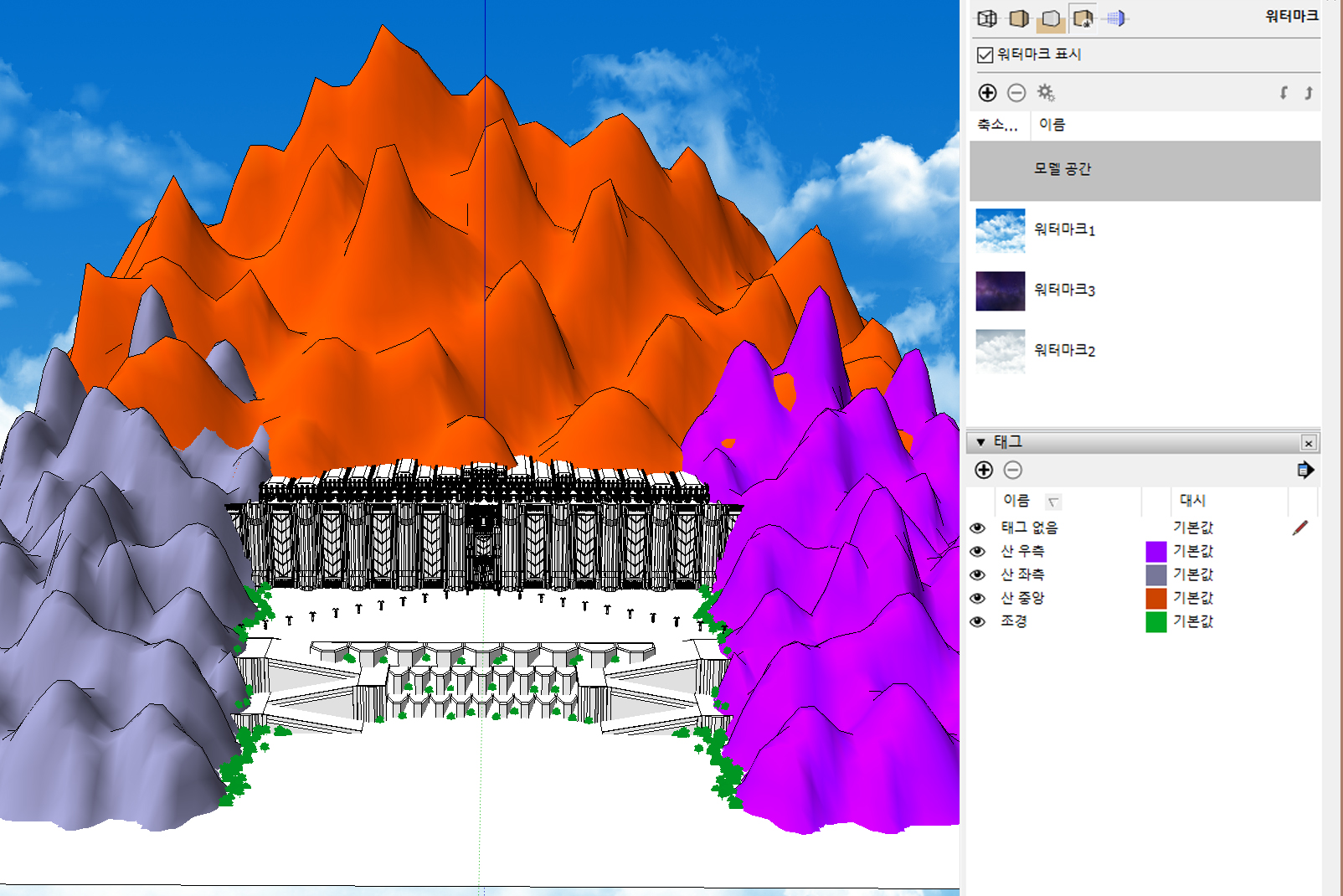Open the Background settings style tab
Screen dimensions: 1343x896
1051,18
